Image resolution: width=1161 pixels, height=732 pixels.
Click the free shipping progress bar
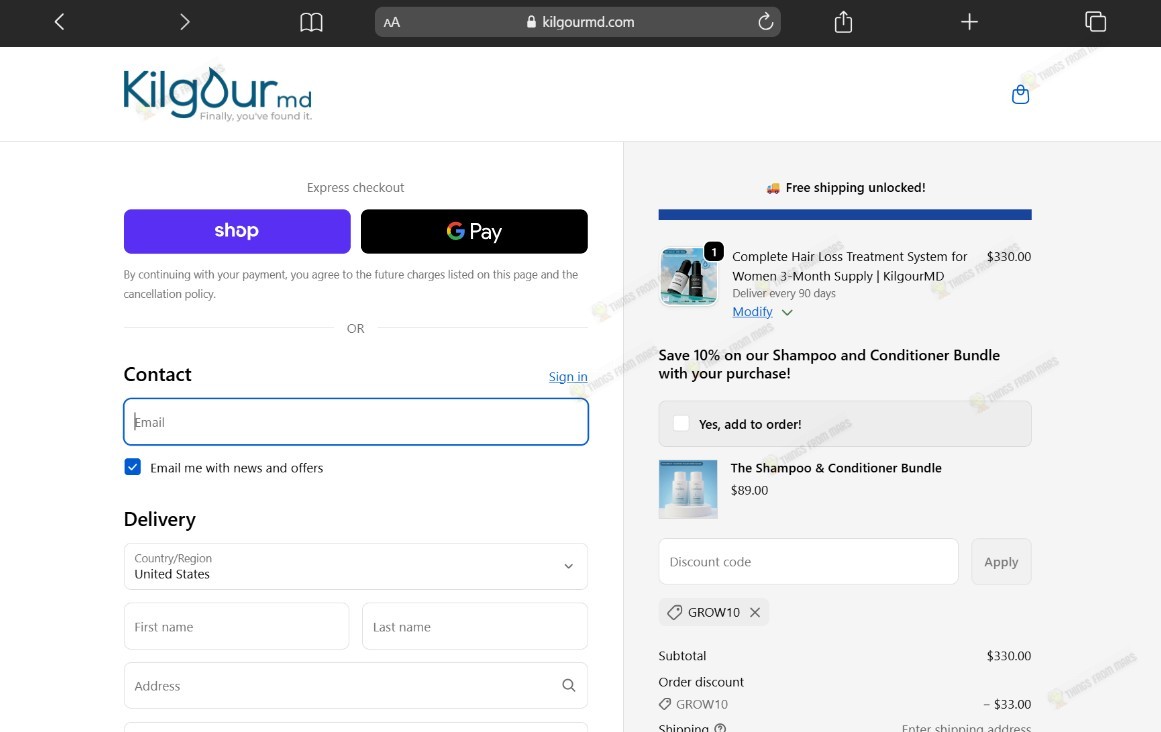point(845,215)
